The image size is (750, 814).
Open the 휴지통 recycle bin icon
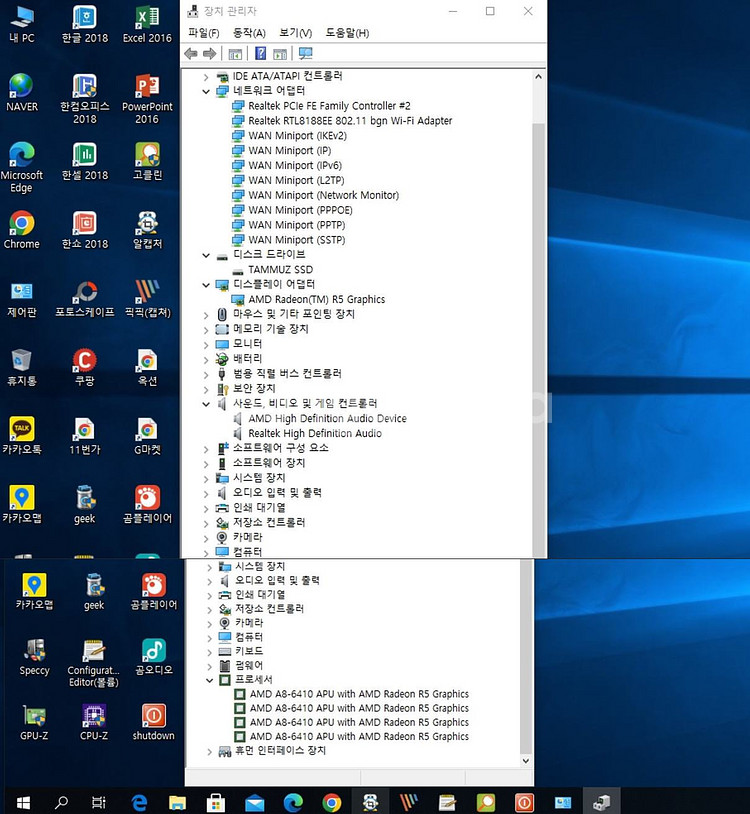click(22, 368)
